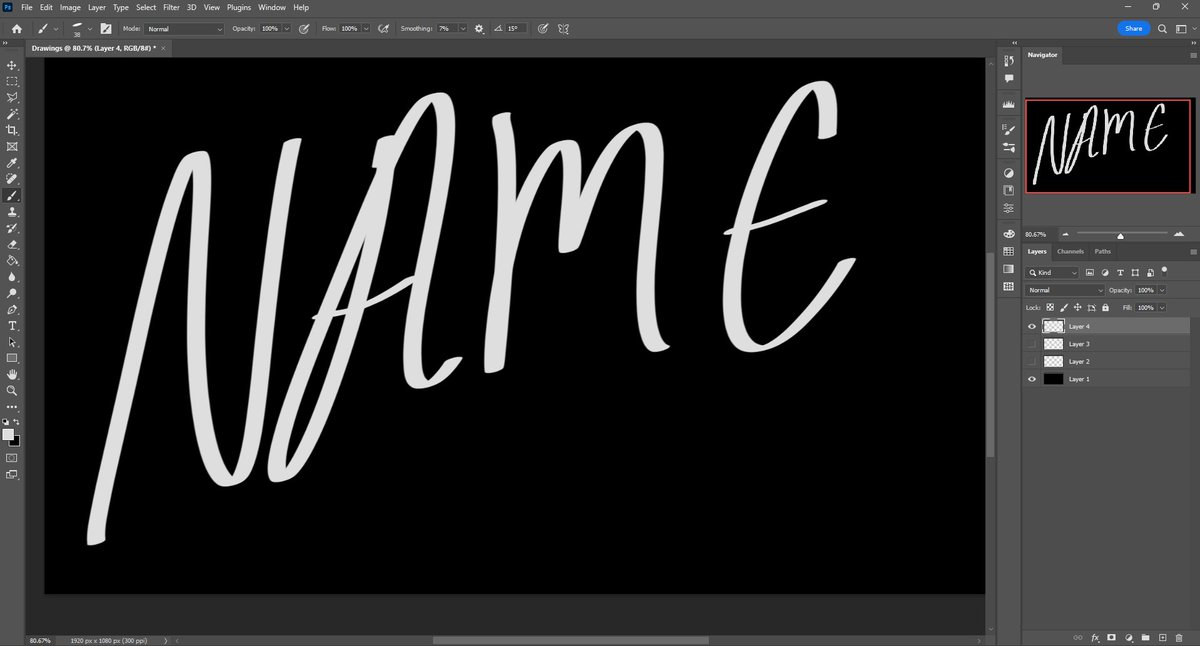Select the Polygonal Lasso tool
Screen dimensions: 1200x646
coord(12,98)
